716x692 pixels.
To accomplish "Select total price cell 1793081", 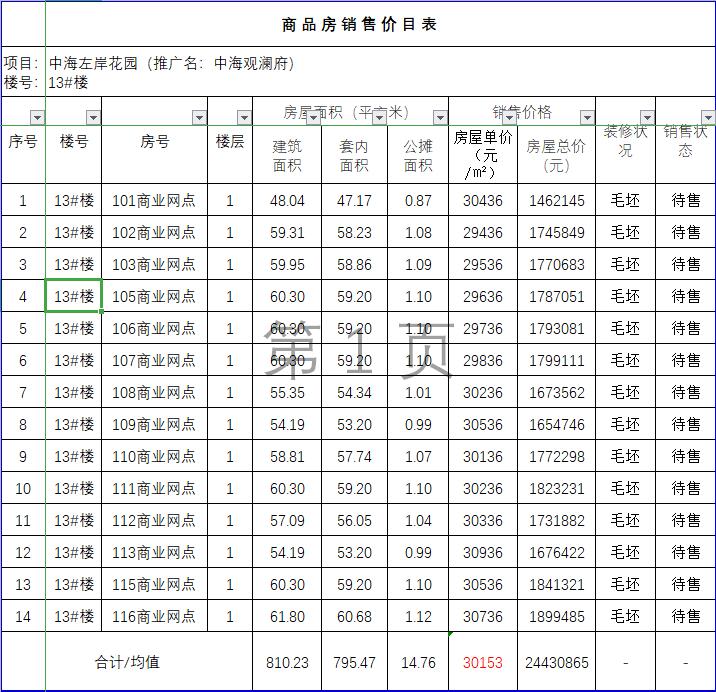I will pyautogui.click(x=556, y=328).
